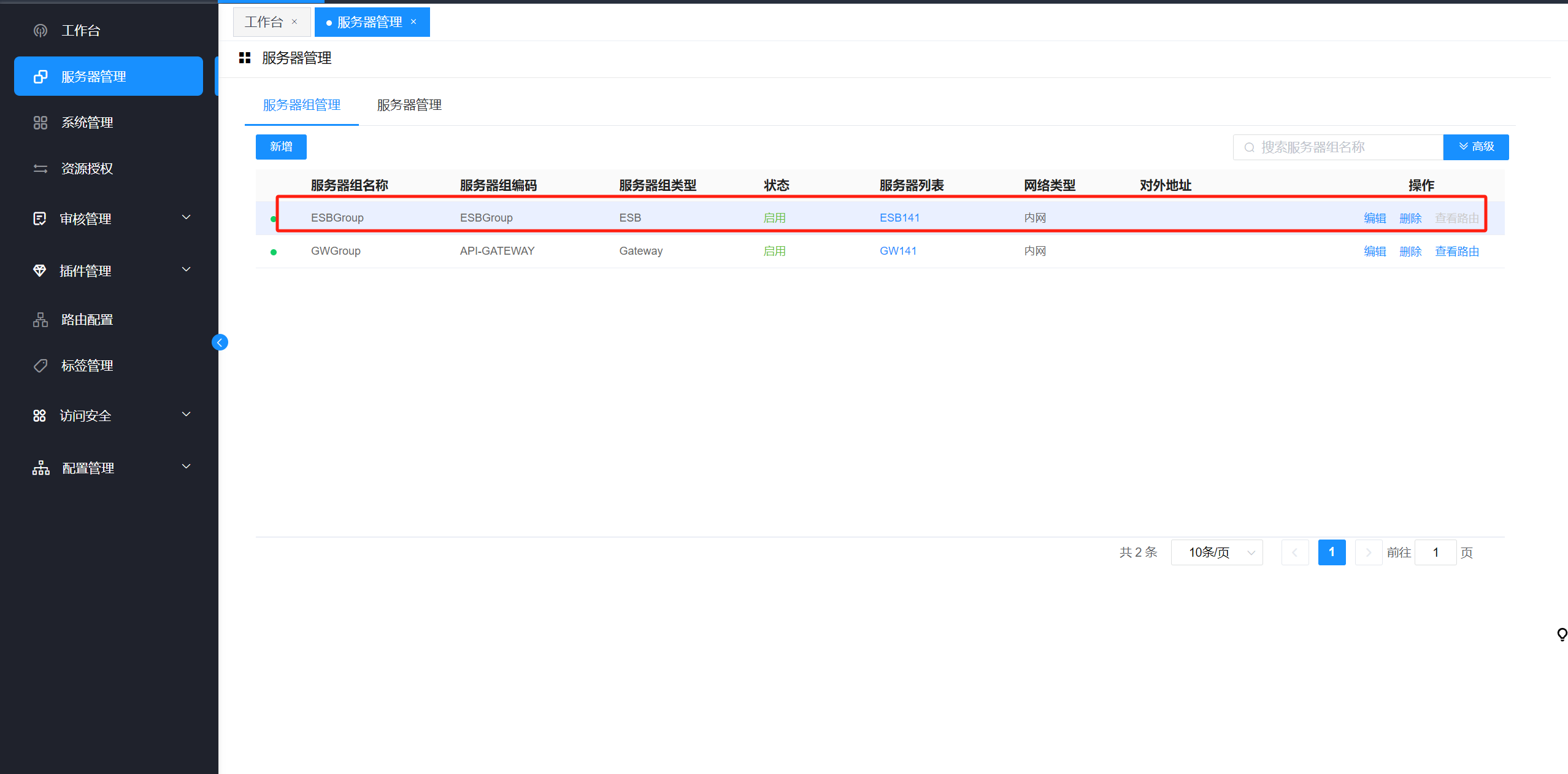The image size is (1568, 774).
Task: Switch to the 服务器管理 sub-tab
Action: click(409, 105)
